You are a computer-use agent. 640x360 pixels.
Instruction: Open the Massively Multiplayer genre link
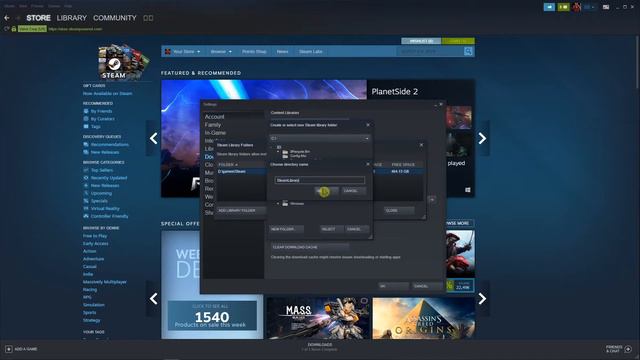[x=105, y=282]
